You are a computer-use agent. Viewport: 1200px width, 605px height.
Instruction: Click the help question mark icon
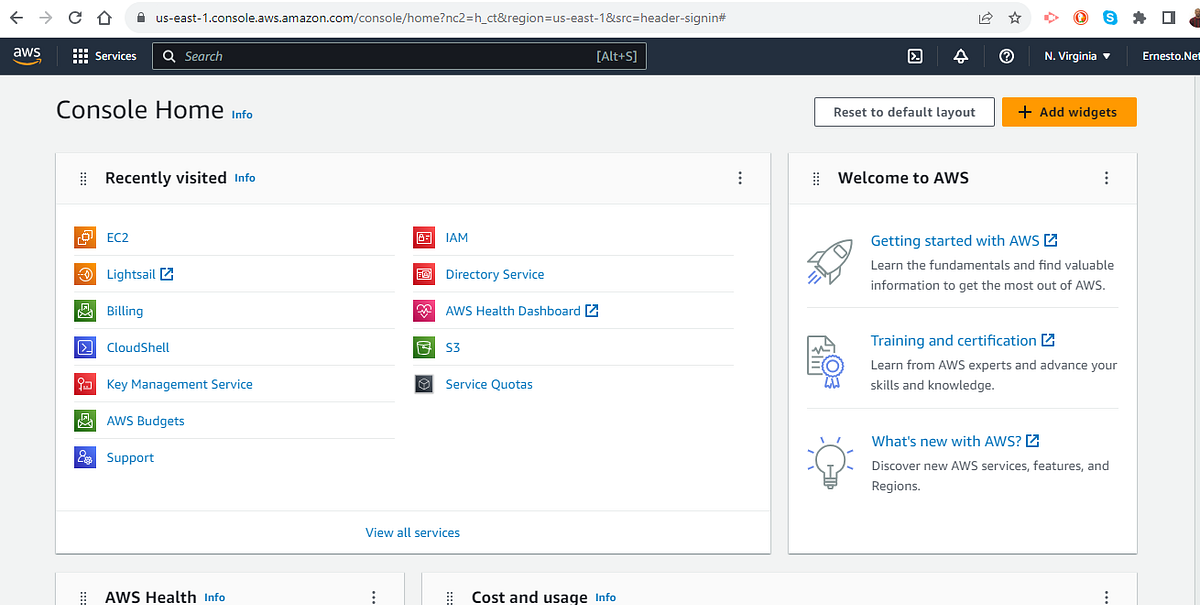(x=1006, y=56)
